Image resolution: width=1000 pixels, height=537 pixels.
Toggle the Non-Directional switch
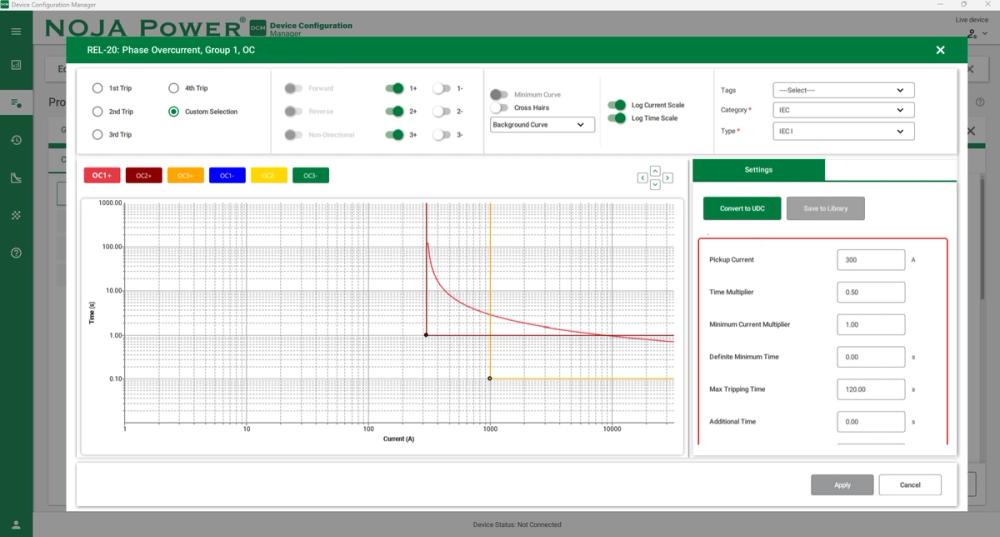[293, 135]
